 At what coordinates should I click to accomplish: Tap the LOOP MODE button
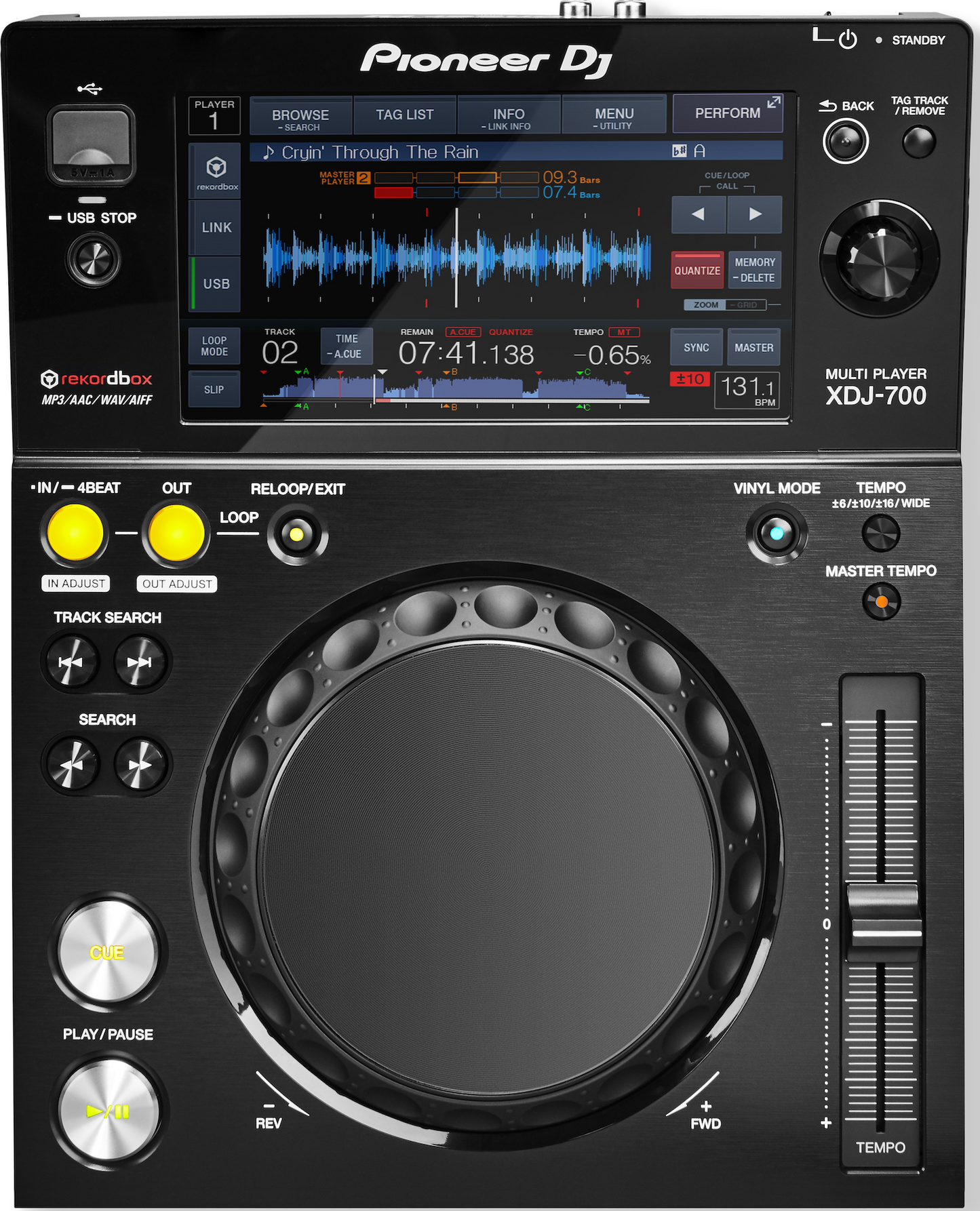tap(214, 346)
